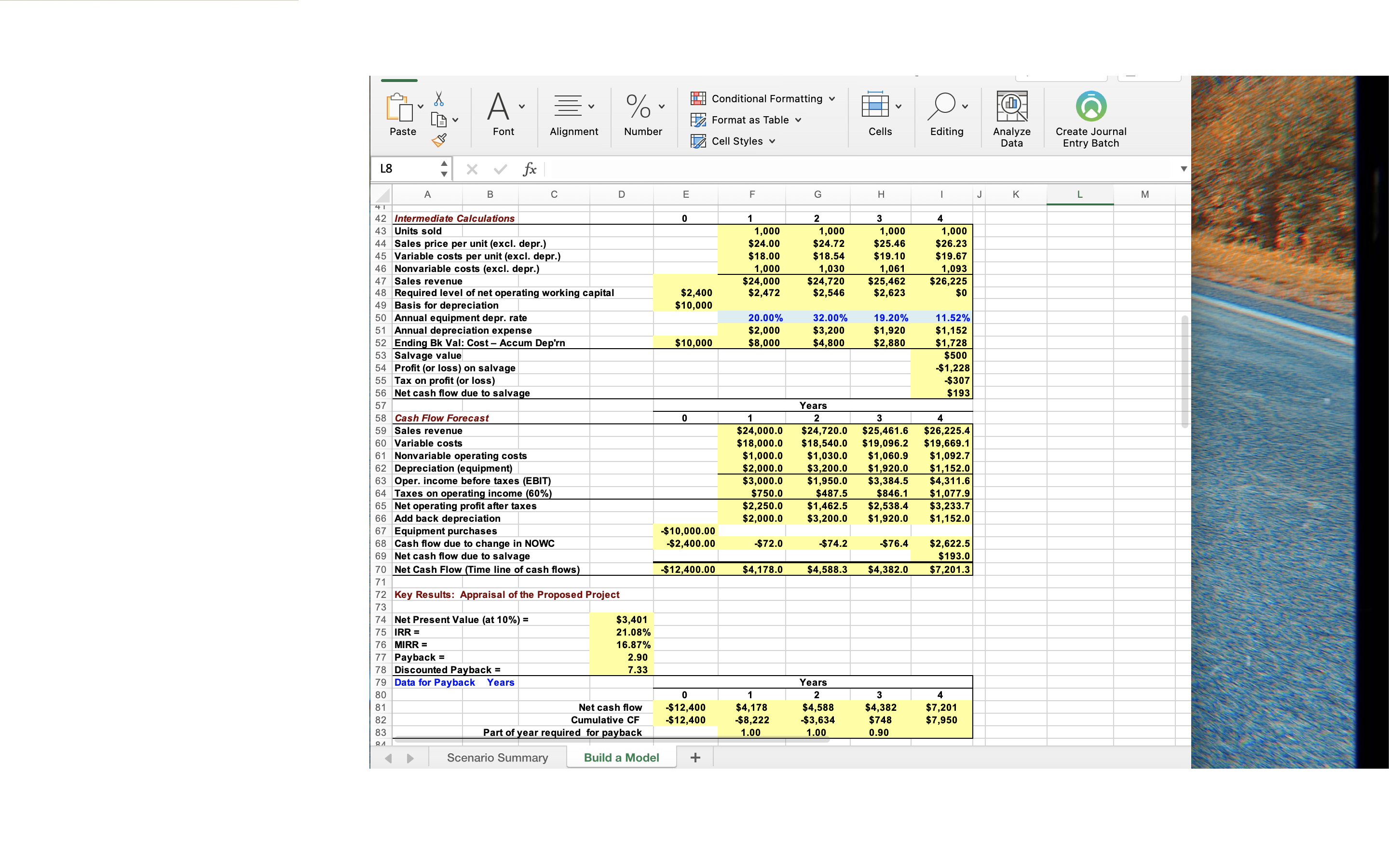The width and height of the screenshot is (1389, 868).
Task: Expand the Paste options arrow
Action: (421, 107)
